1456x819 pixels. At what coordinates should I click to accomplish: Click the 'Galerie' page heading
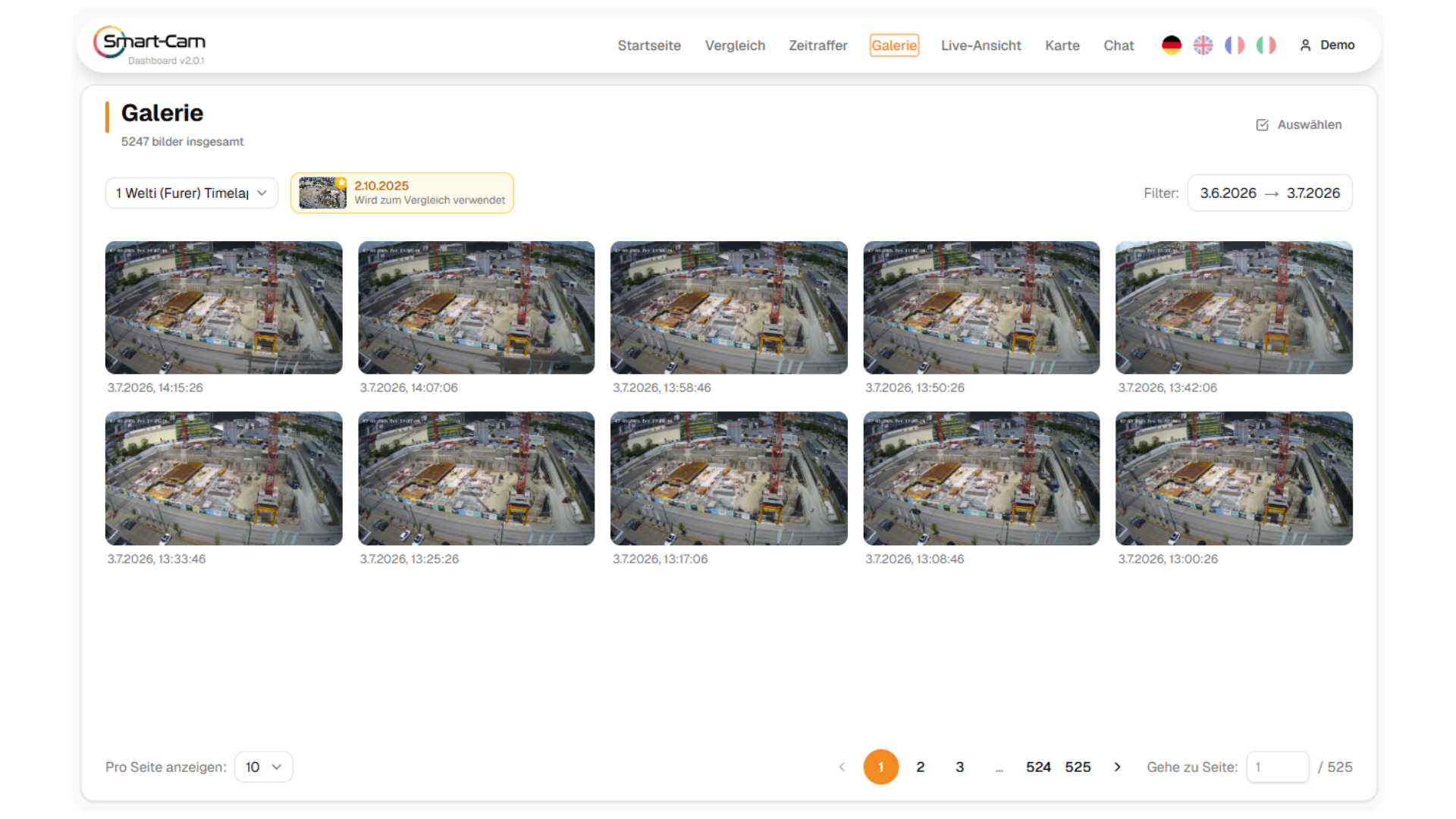click(162, 113)
